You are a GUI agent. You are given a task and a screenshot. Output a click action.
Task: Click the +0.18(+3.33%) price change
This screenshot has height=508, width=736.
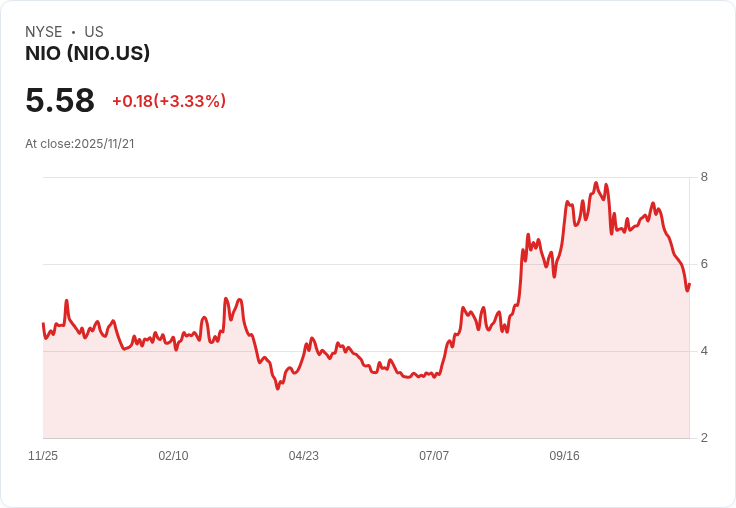(x=169, y=101)
